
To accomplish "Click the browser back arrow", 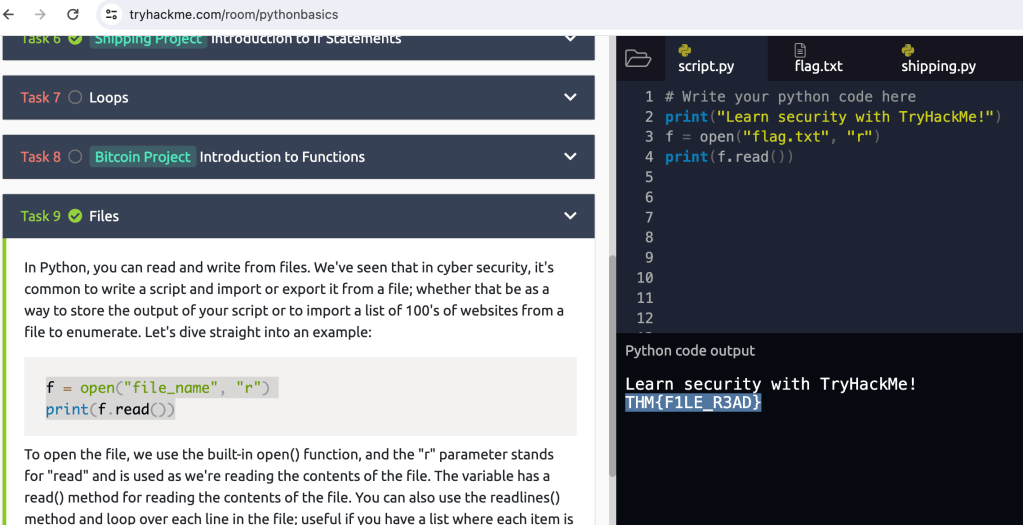I will tap(11, 15).
